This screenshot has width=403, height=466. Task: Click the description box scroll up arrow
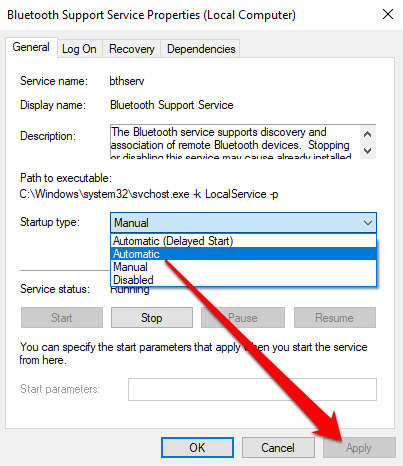point(368,134)
